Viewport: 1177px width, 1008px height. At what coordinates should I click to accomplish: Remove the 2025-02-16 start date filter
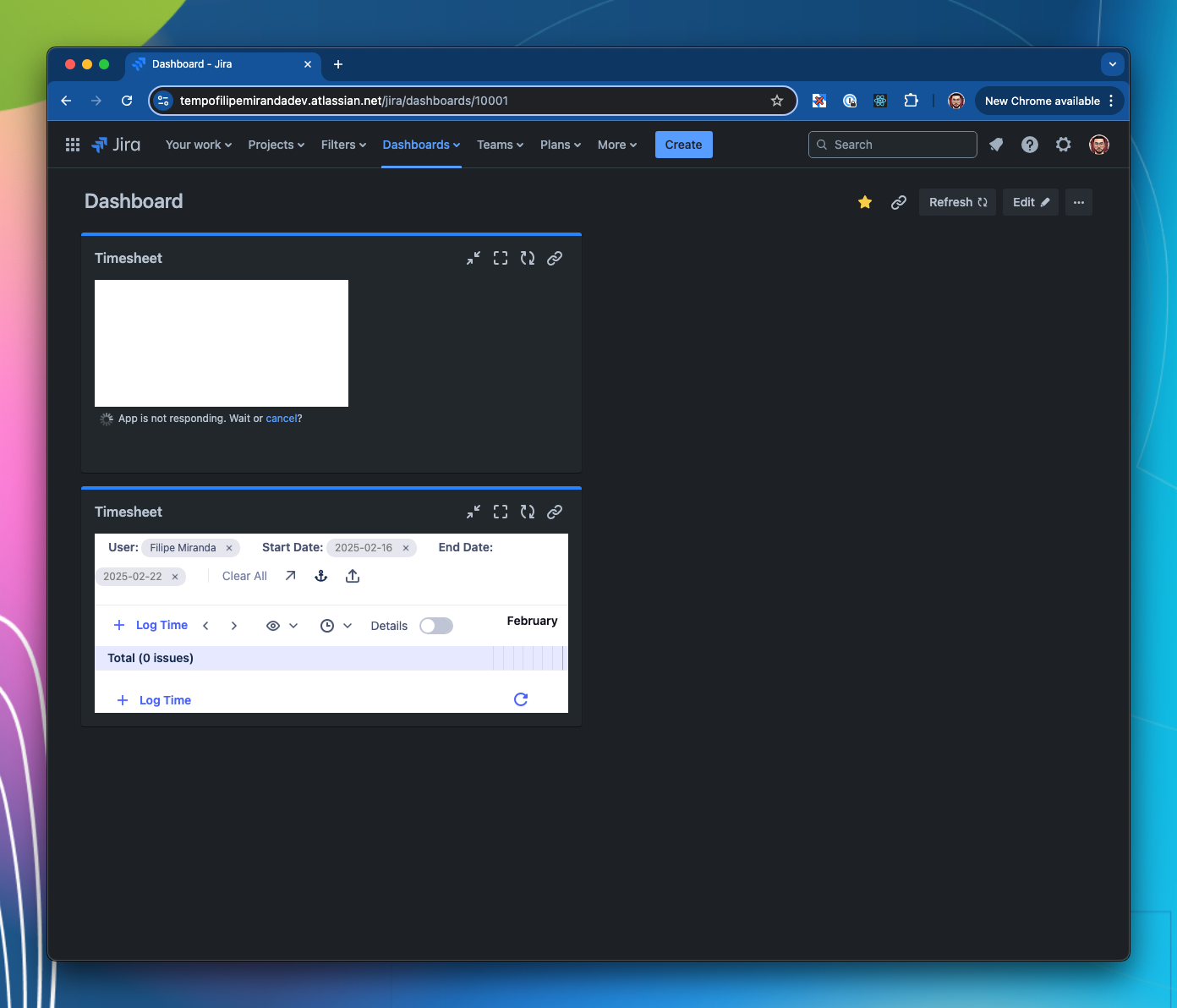(x=406, y=548)
